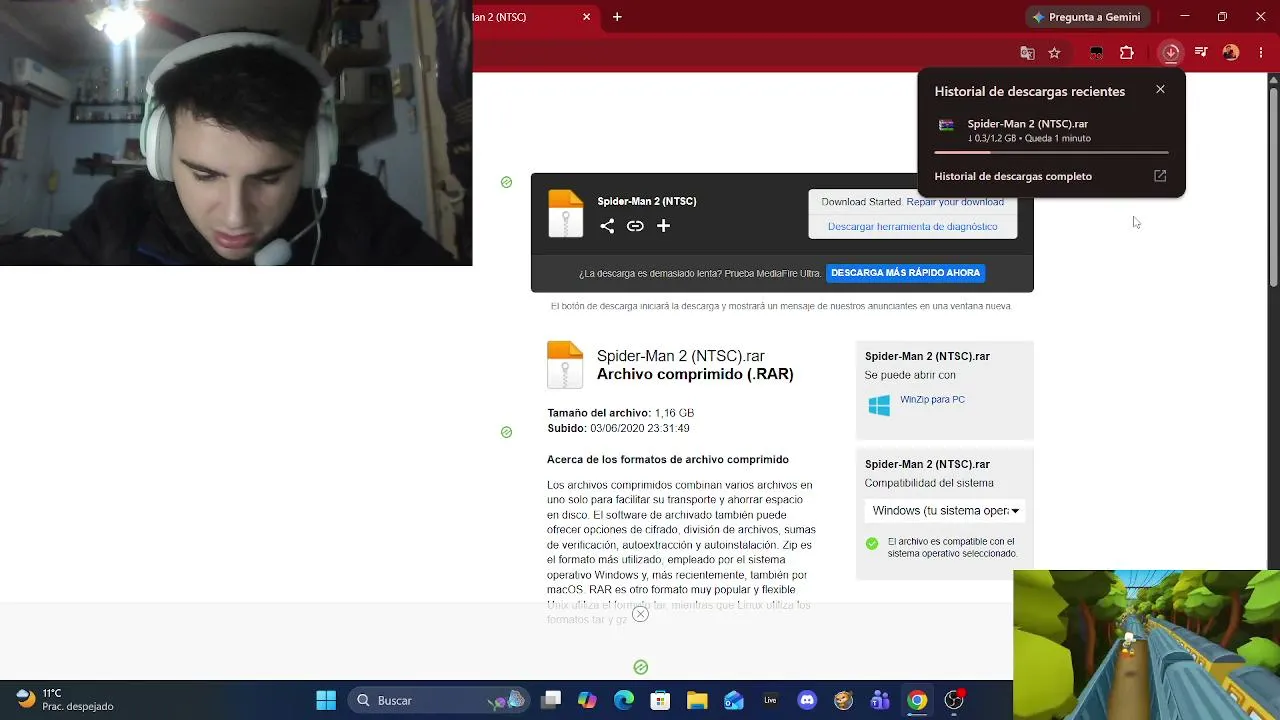This screenshot has height=720, width=1280.
Task: Click the 'DESCARGA MÁS RÁPIDO AHORA' button
Action: [x=906, y=272]
